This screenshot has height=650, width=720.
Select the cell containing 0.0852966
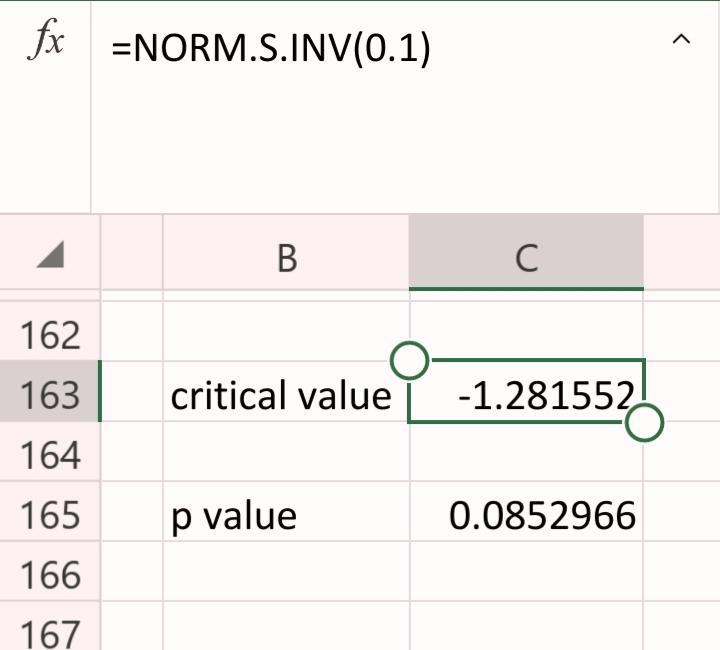coord(527,516)
